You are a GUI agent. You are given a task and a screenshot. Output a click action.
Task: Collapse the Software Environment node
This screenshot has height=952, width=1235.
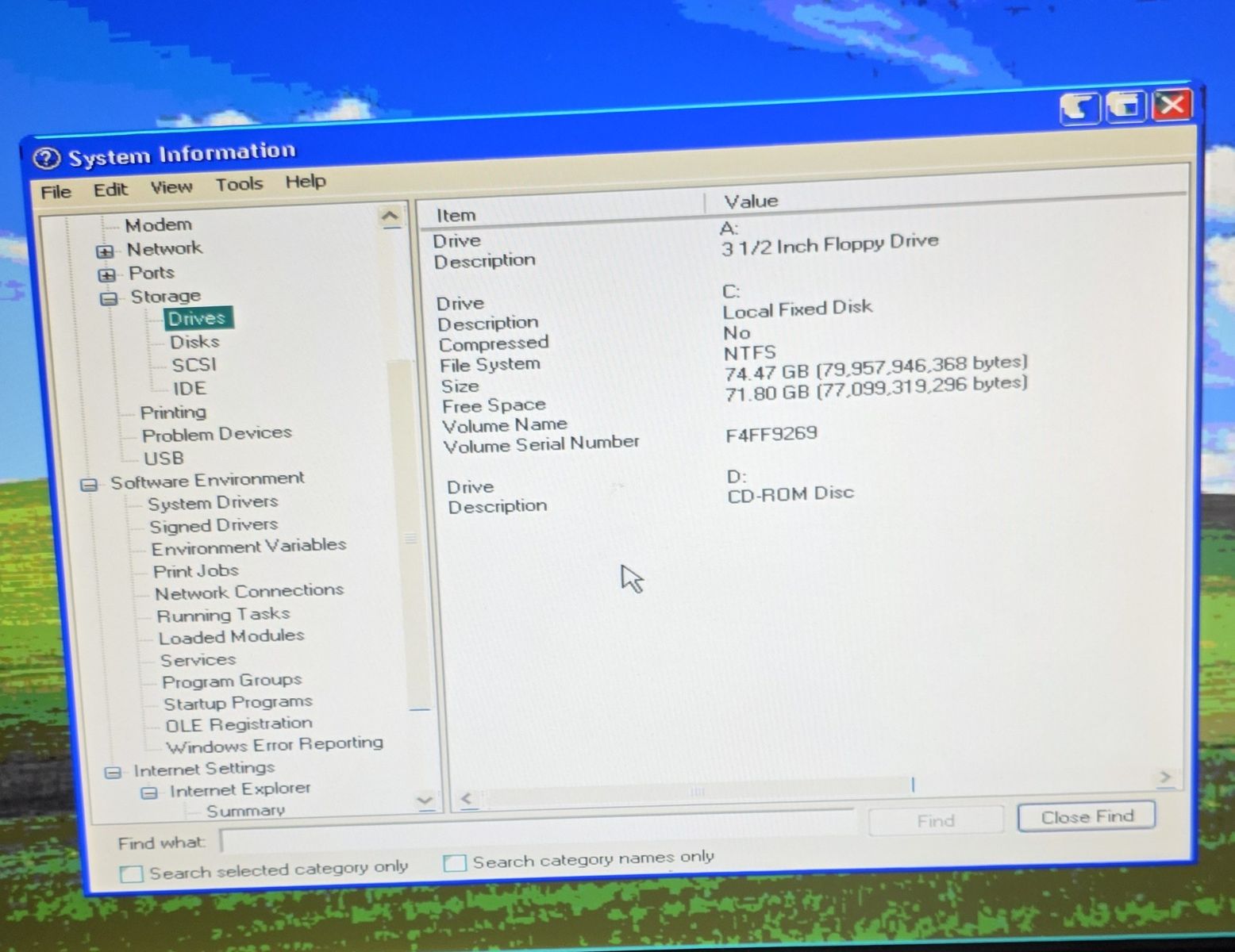pos(90,484)
